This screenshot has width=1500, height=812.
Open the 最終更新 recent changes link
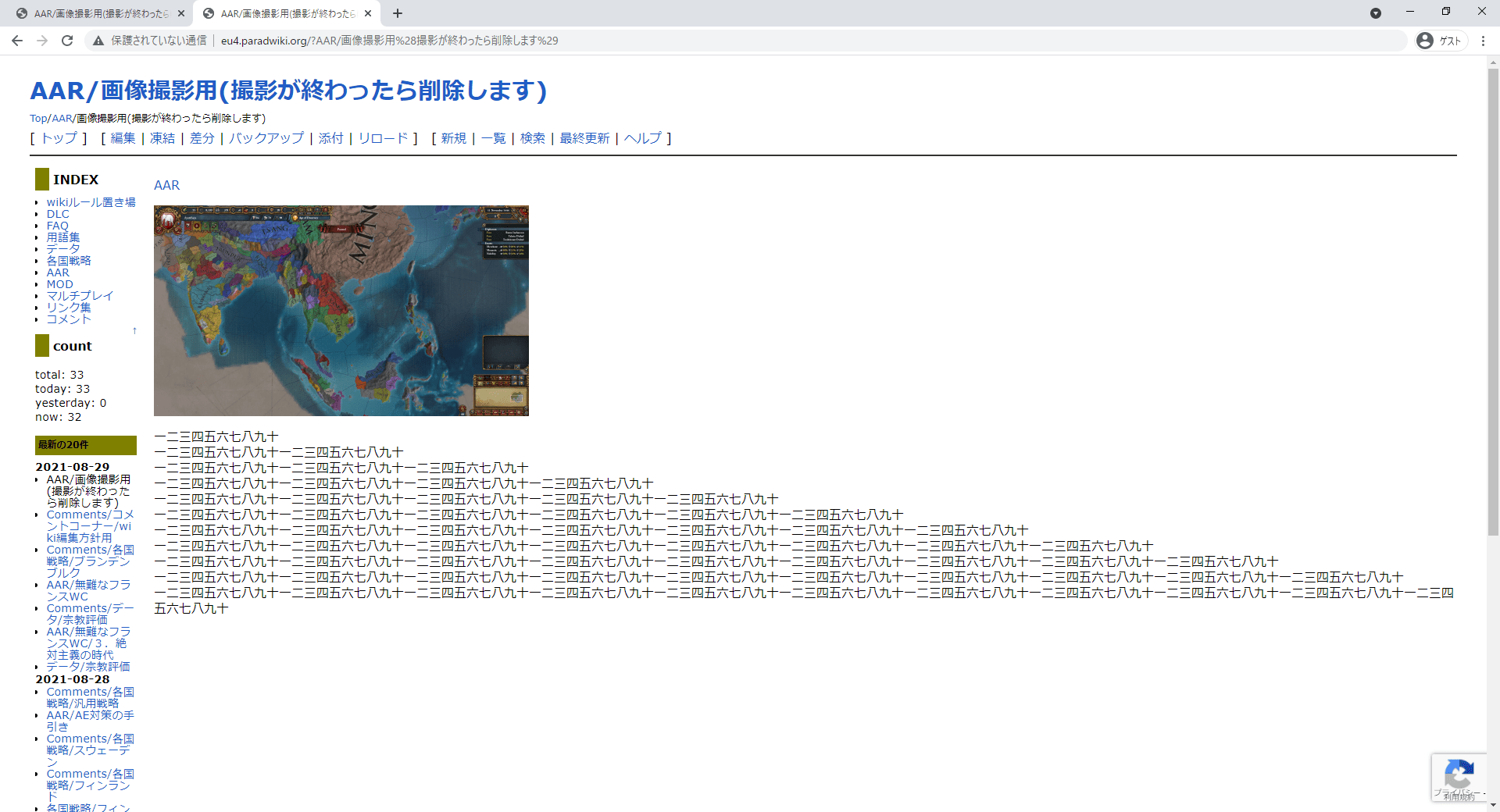[584, 138]
